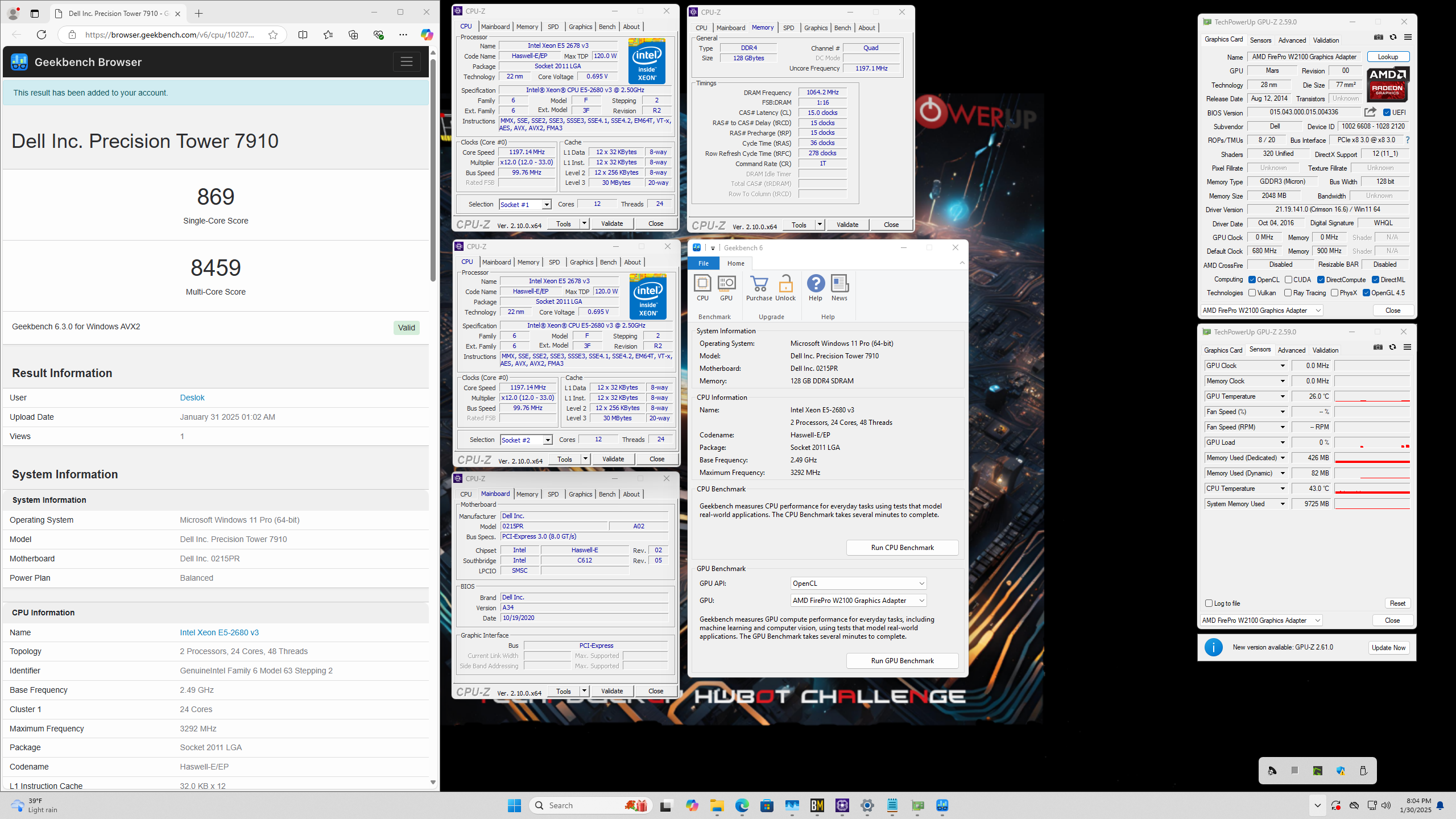Click Run GPU Benchmark button

tap(902, 661)
